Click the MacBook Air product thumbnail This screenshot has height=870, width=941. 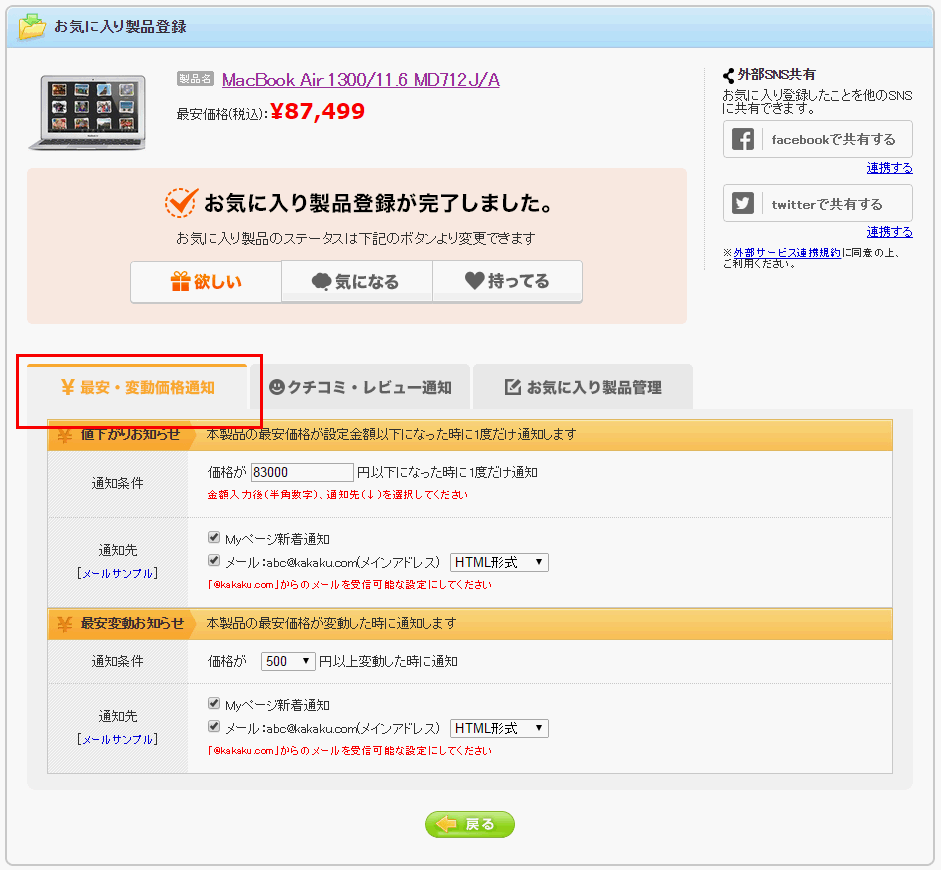[88, 112]
